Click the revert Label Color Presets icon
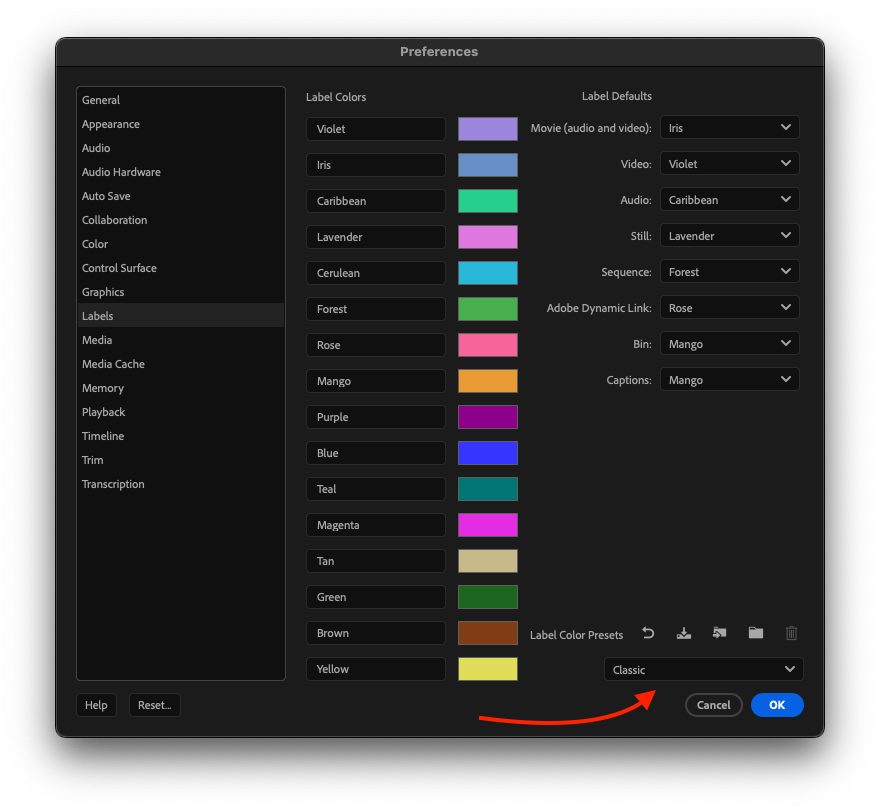Image resolution: width=880 pixels, height=811 pixels. point(648,633)
